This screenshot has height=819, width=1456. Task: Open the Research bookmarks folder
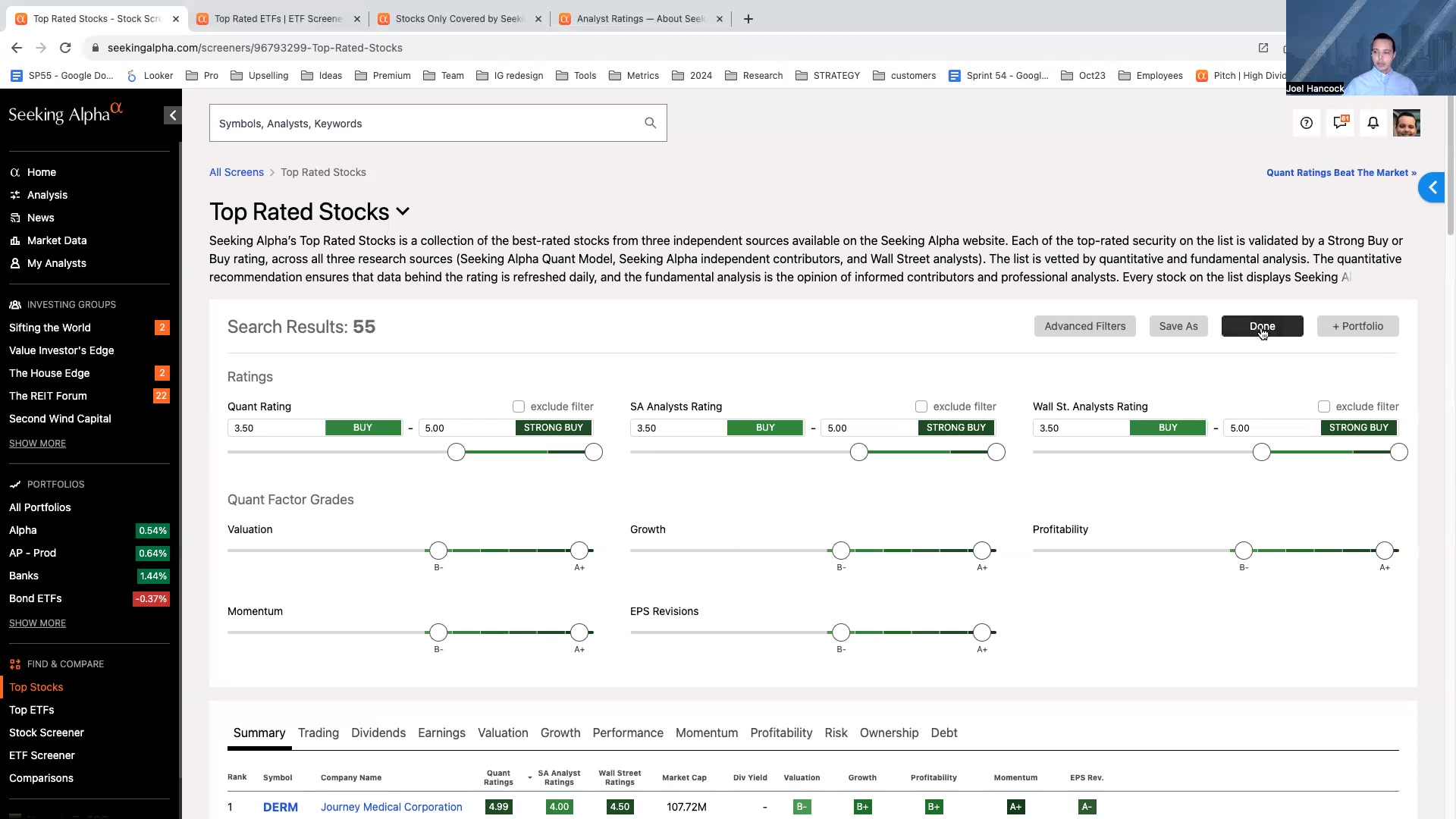tap(754, 76)
